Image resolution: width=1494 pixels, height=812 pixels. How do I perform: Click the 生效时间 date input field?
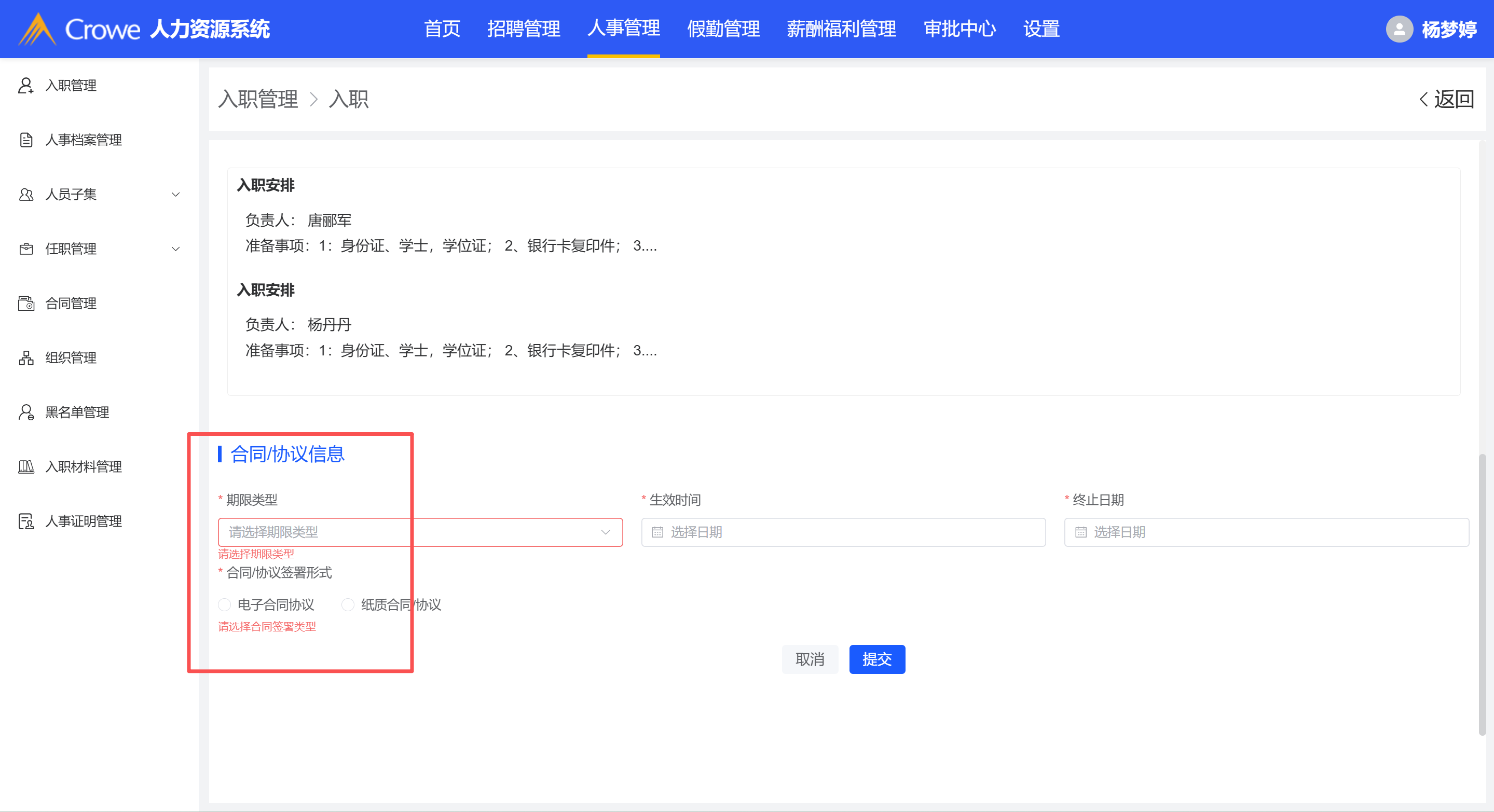point(843,532)
